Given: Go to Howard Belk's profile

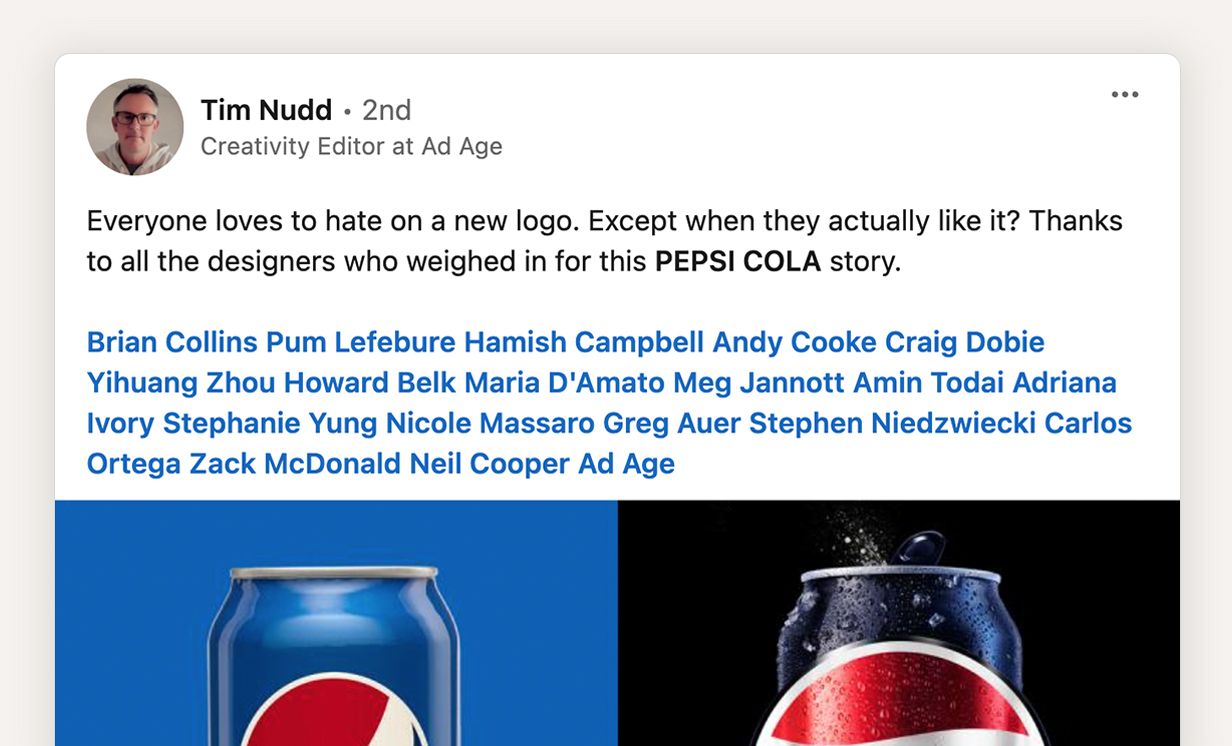Looking at the screenshot, I should (370, 383).
